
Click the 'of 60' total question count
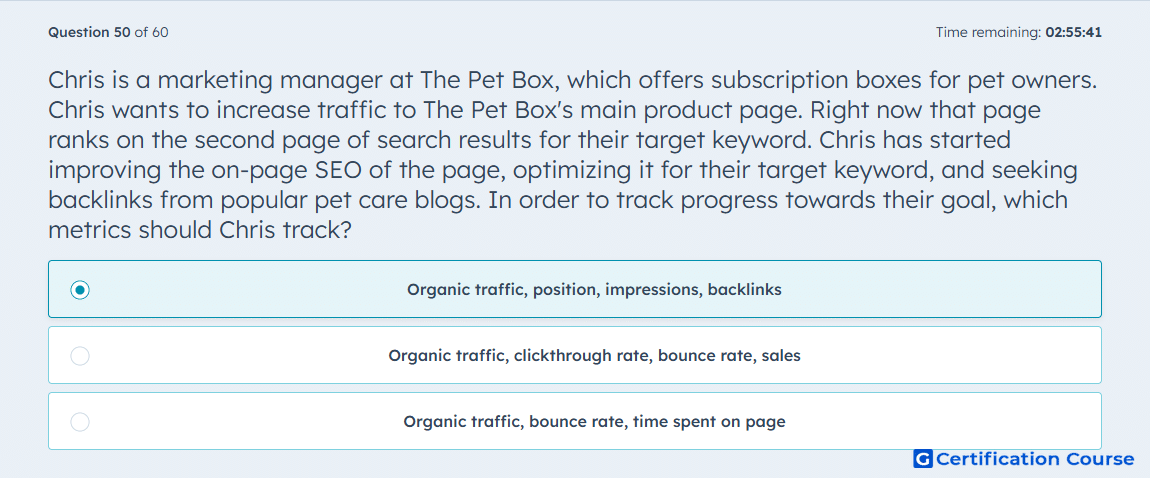[152, 32]
